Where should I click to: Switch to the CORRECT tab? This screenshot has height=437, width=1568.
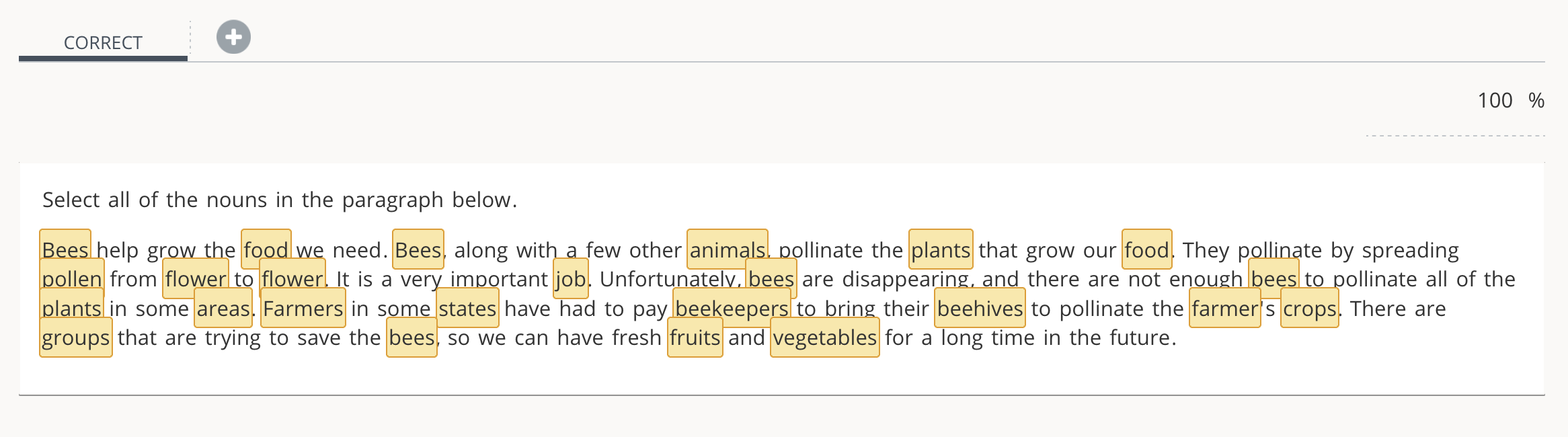point(103,43)
